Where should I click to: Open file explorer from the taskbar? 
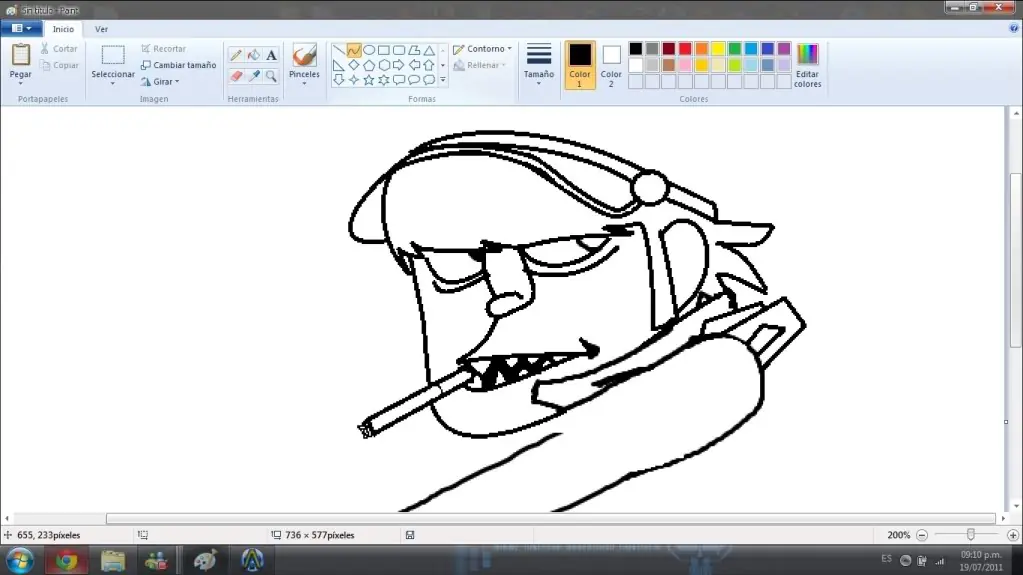coord(112,561)
